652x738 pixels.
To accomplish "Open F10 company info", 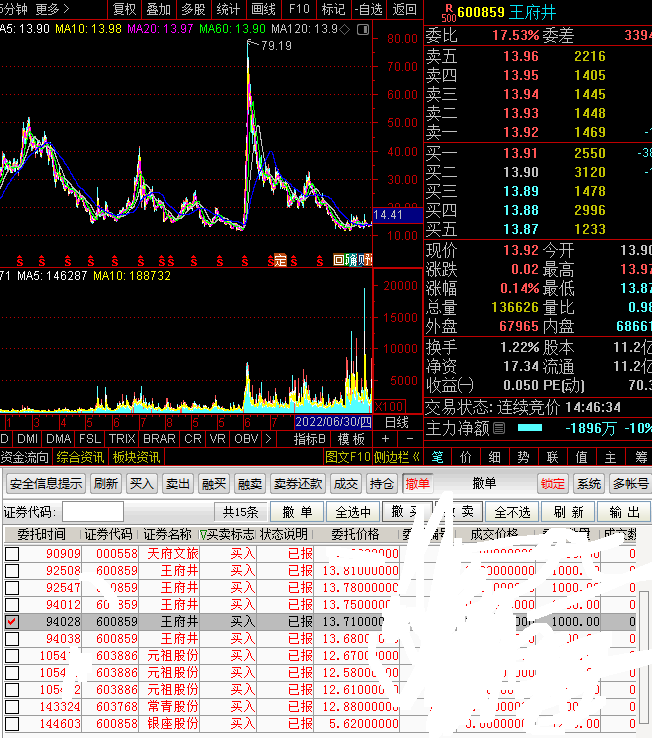I will click(299, 9).
